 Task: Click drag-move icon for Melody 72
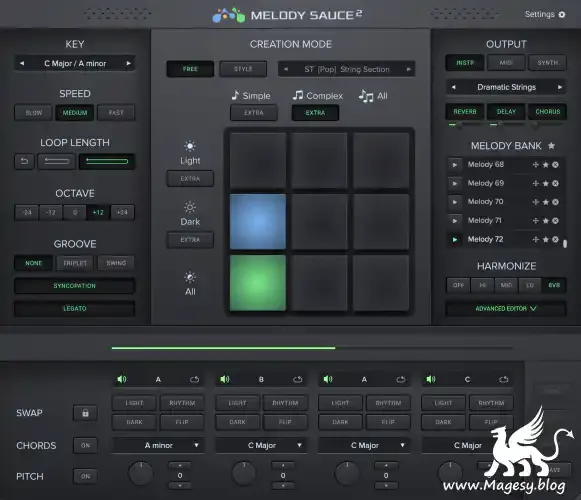tap(535, 240)
